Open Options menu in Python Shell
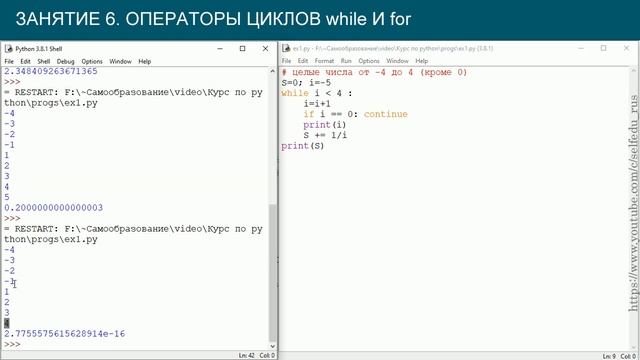 tap(92, 61)
